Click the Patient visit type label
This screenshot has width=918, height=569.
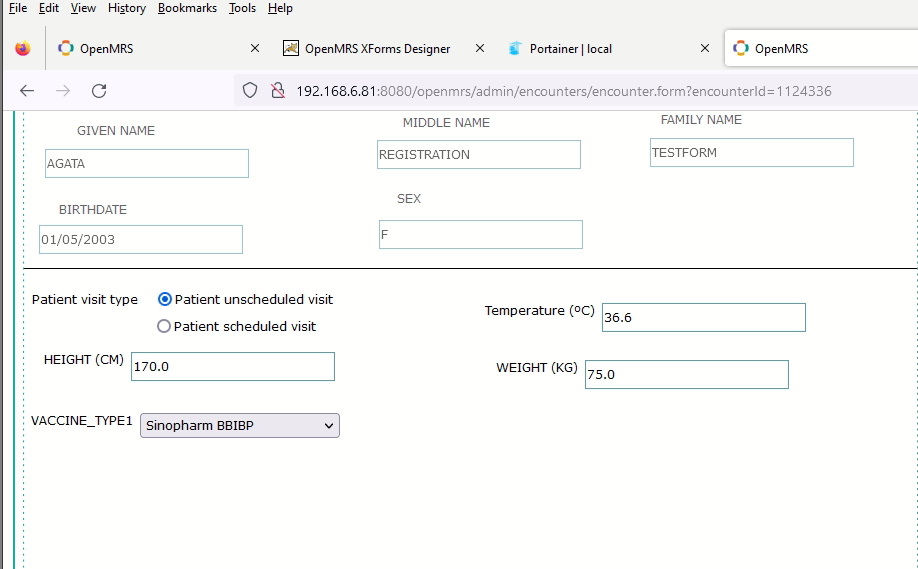pyautogui.click(x=85, y=299)
